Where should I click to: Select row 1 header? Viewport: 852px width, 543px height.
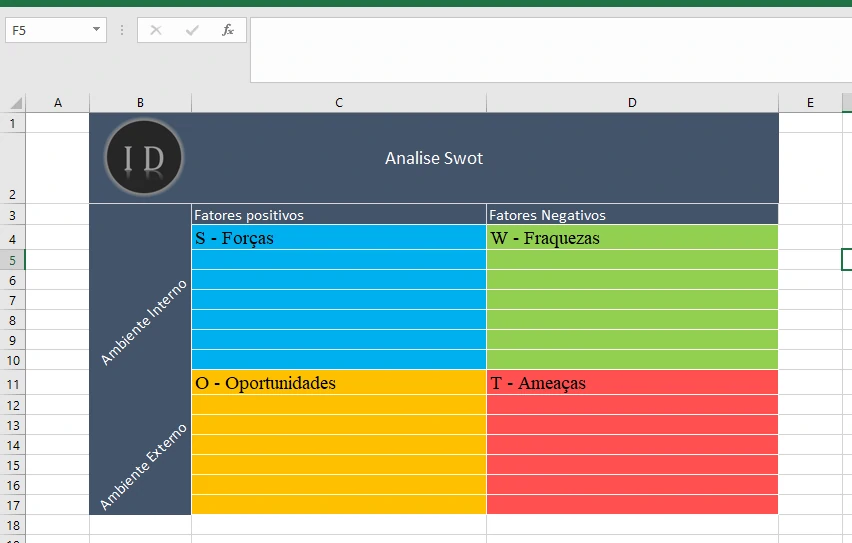[12, 123]
